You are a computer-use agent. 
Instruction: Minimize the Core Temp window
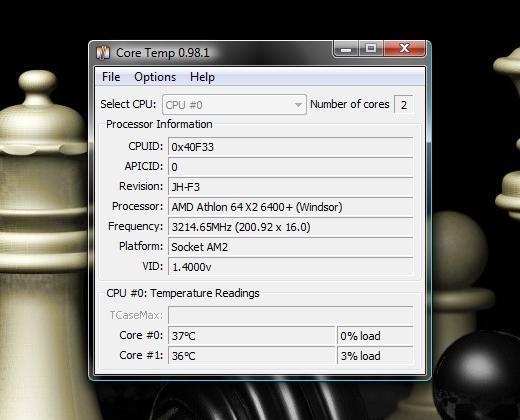(346, 49)
